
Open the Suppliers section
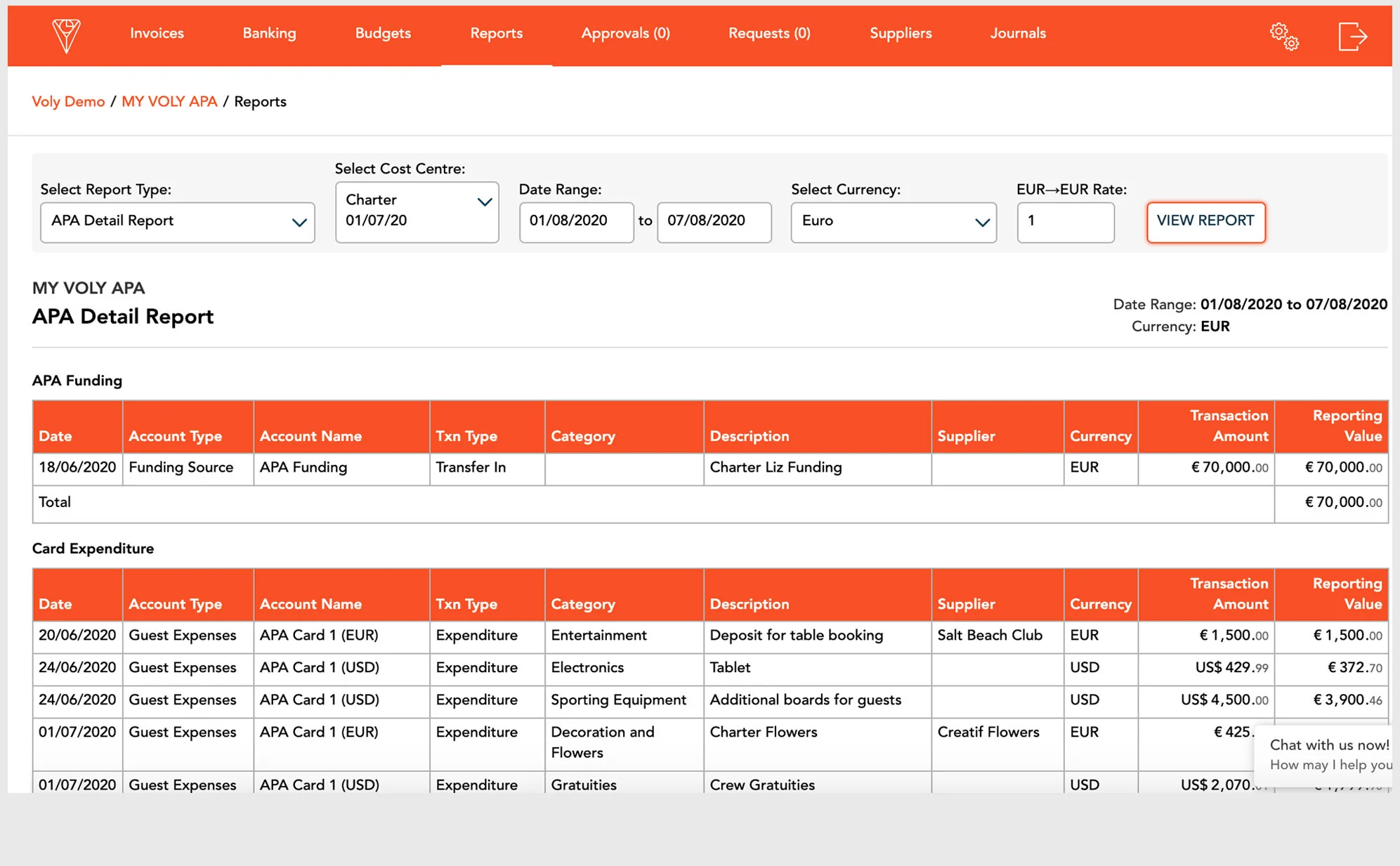pos(901,33)
